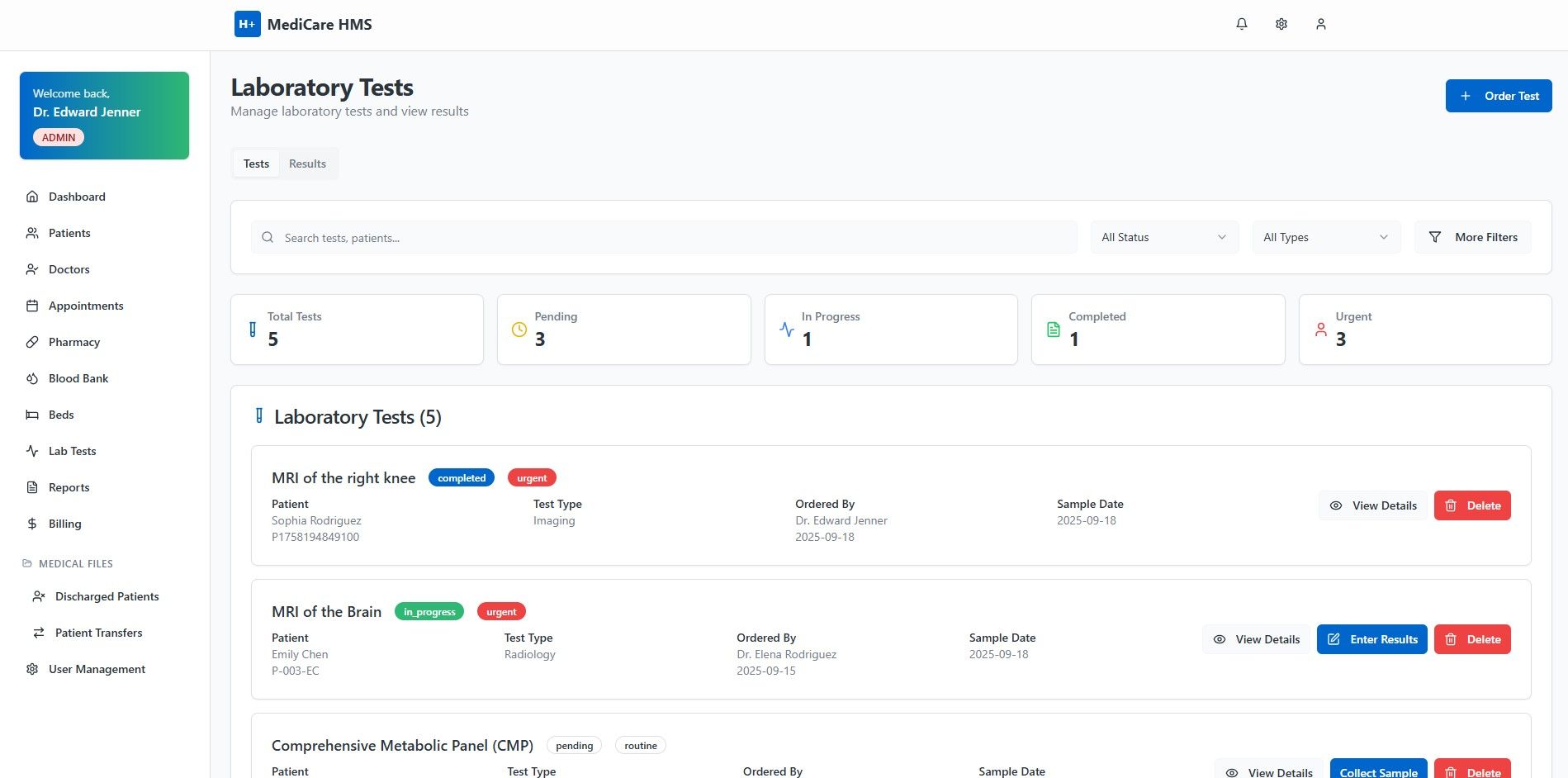Click the Order Test button

point(1498,96)
